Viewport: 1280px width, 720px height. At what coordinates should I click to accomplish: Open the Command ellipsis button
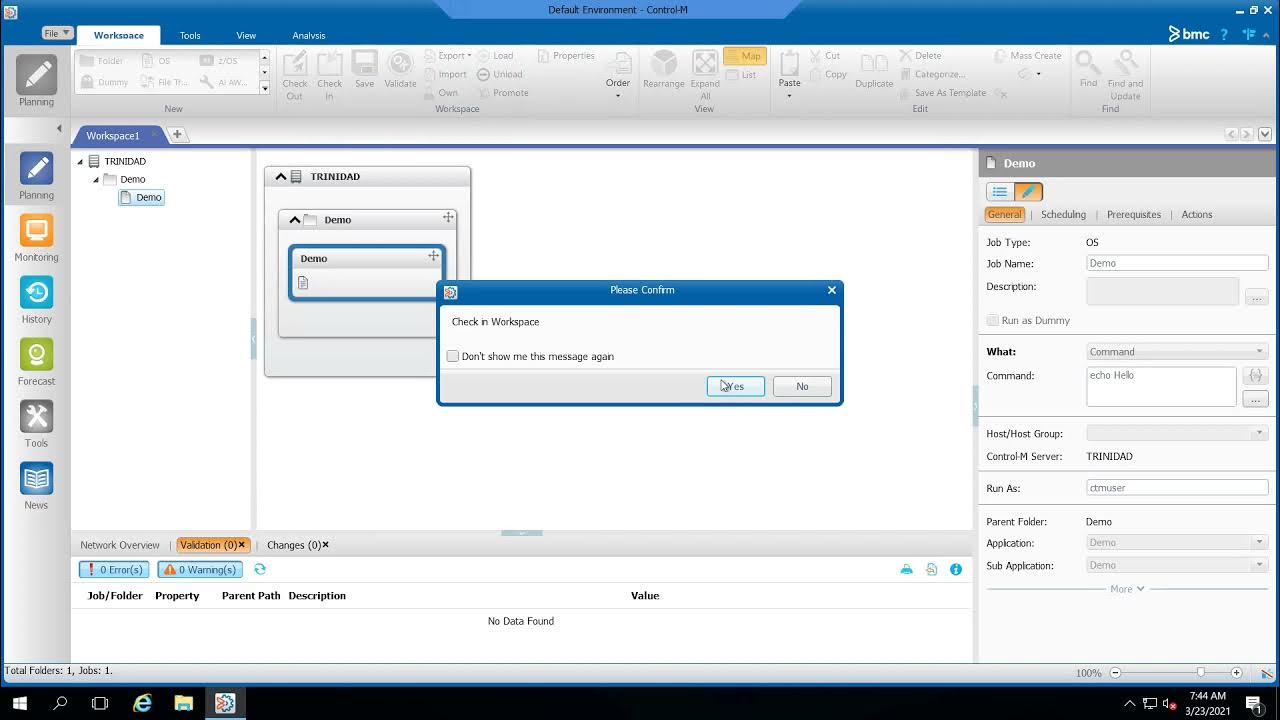click(x=1255, y=399)
